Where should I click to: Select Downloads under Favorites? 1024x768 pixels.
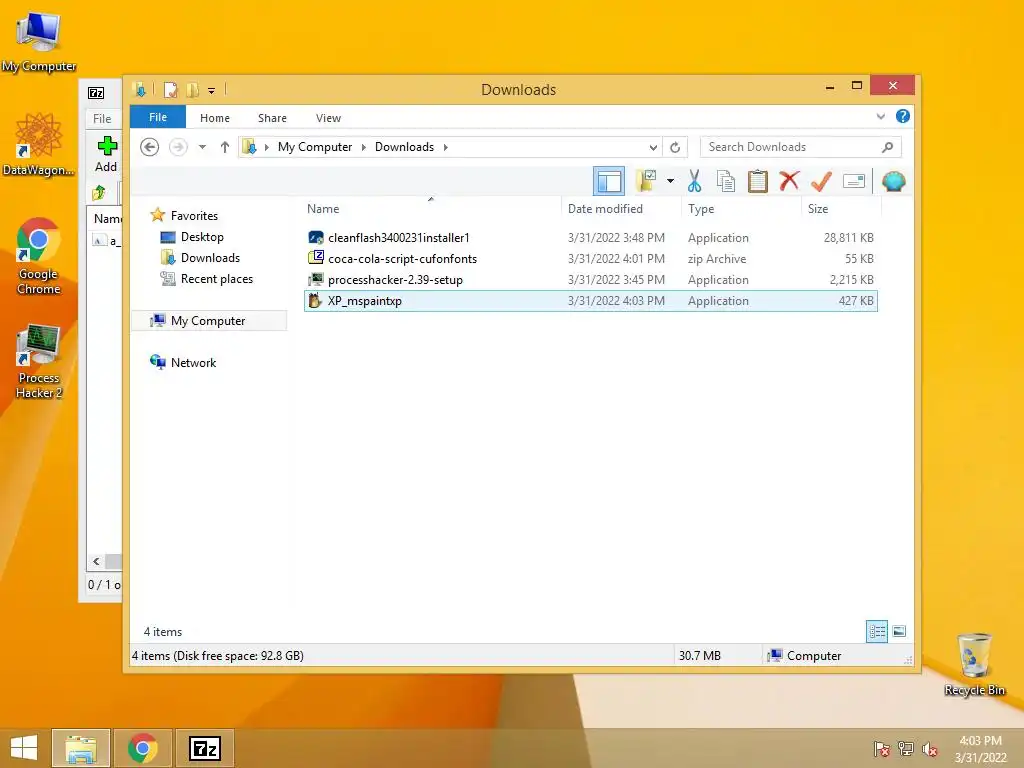pyautogui.click(x=210, y=258)
